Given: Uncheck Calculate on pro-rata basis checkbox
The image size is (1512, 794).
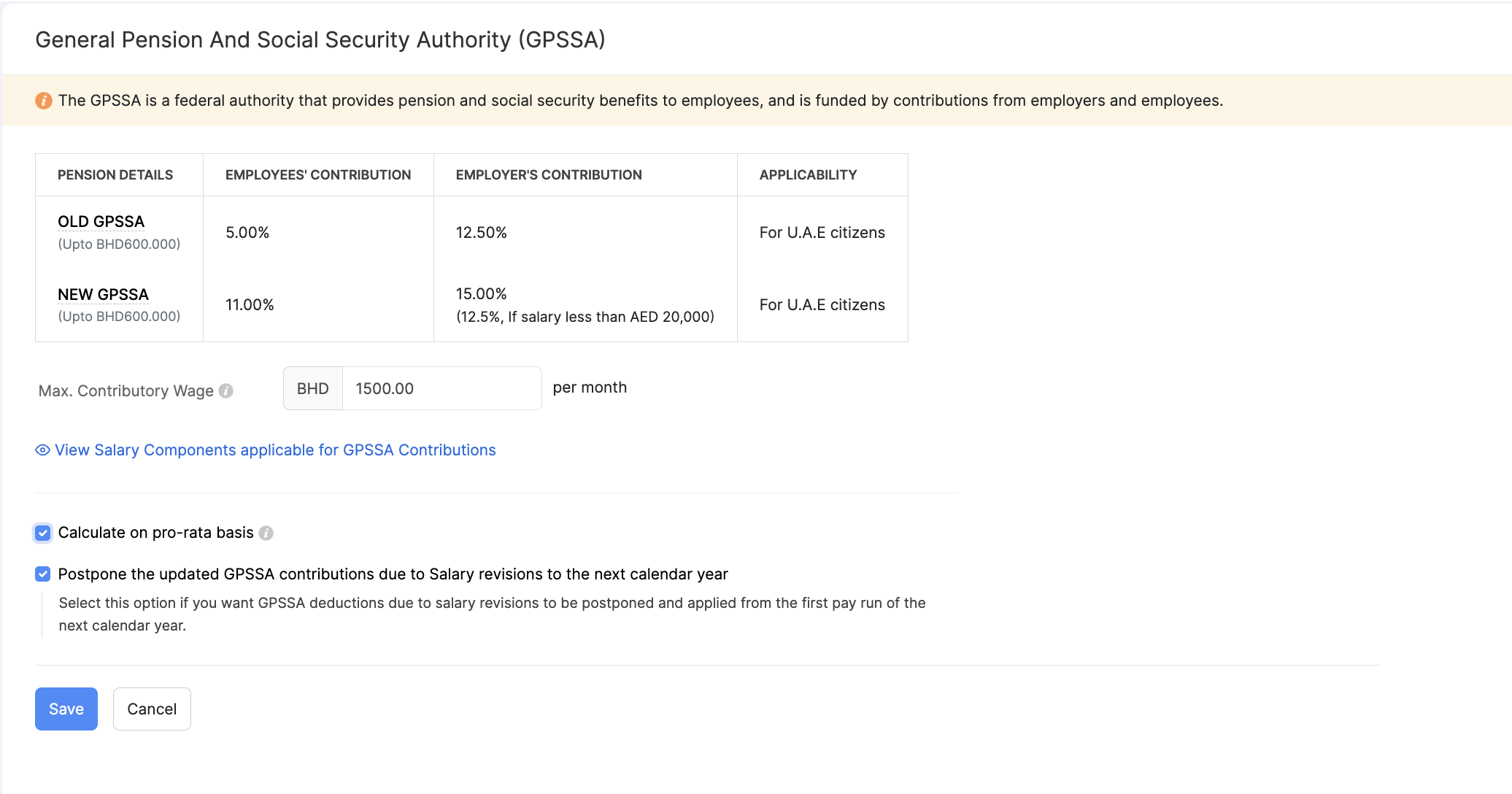Looking at the screenshot, I should (43, 533).
